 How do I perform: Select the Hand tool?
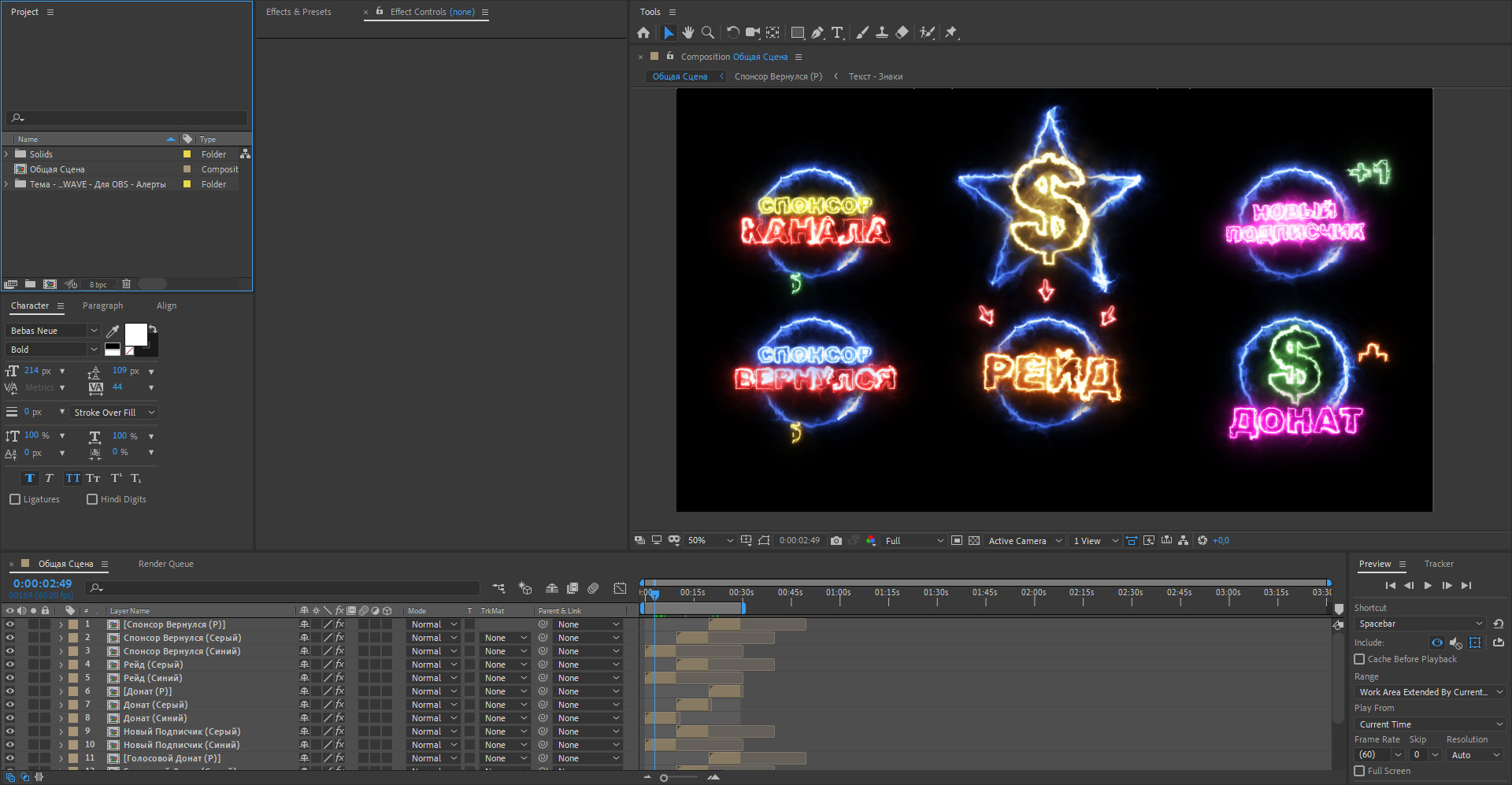click(688, 32)
